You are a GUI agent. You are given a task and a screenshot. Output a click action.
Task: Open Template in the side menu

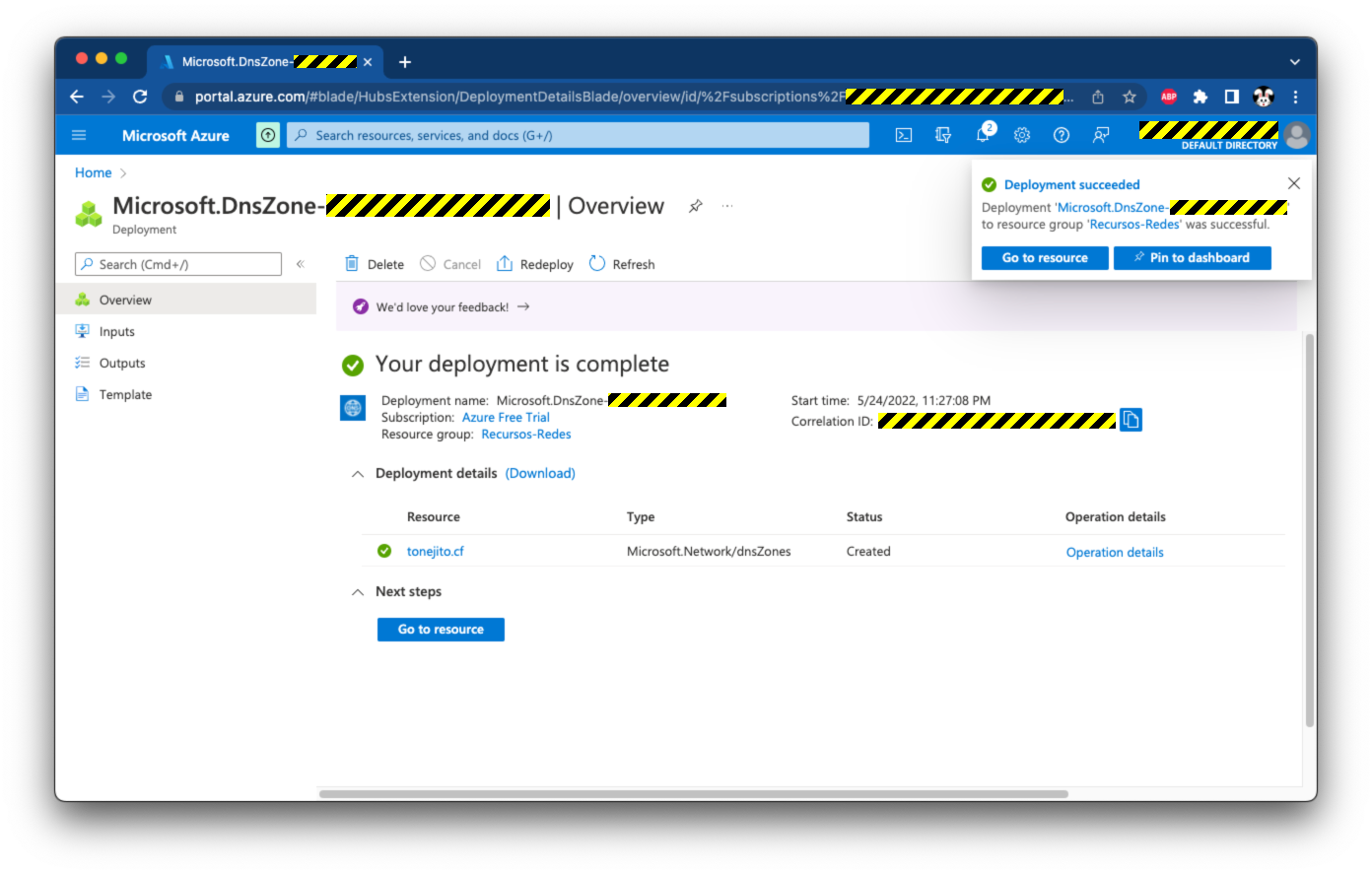point(125,395)
